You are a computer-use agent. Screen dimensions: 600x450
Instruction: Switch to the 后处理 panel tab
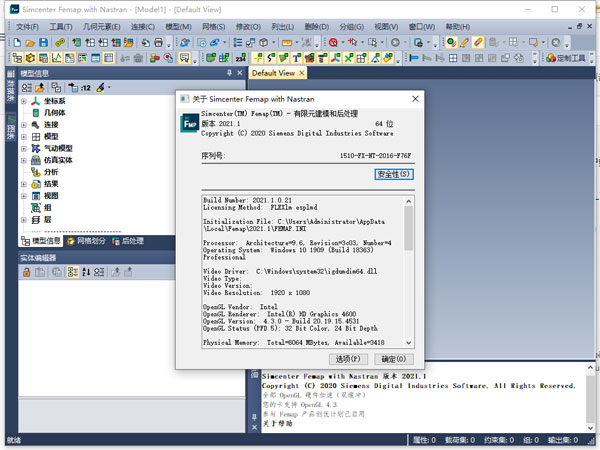point(126,241)
